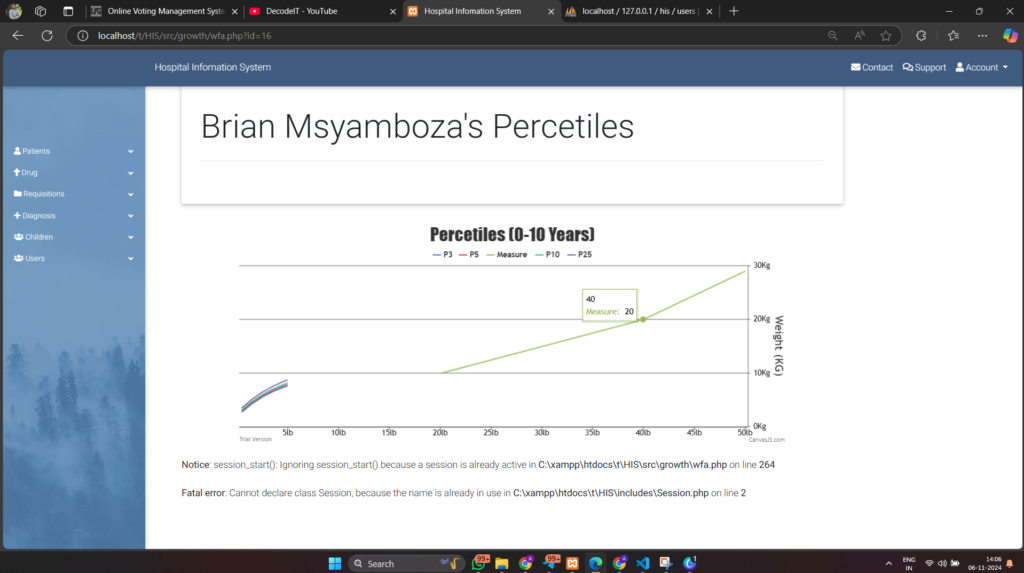
Task: Toggle the P3 series in chart legend
Action: pyautogui.click(x=442, y=255)
